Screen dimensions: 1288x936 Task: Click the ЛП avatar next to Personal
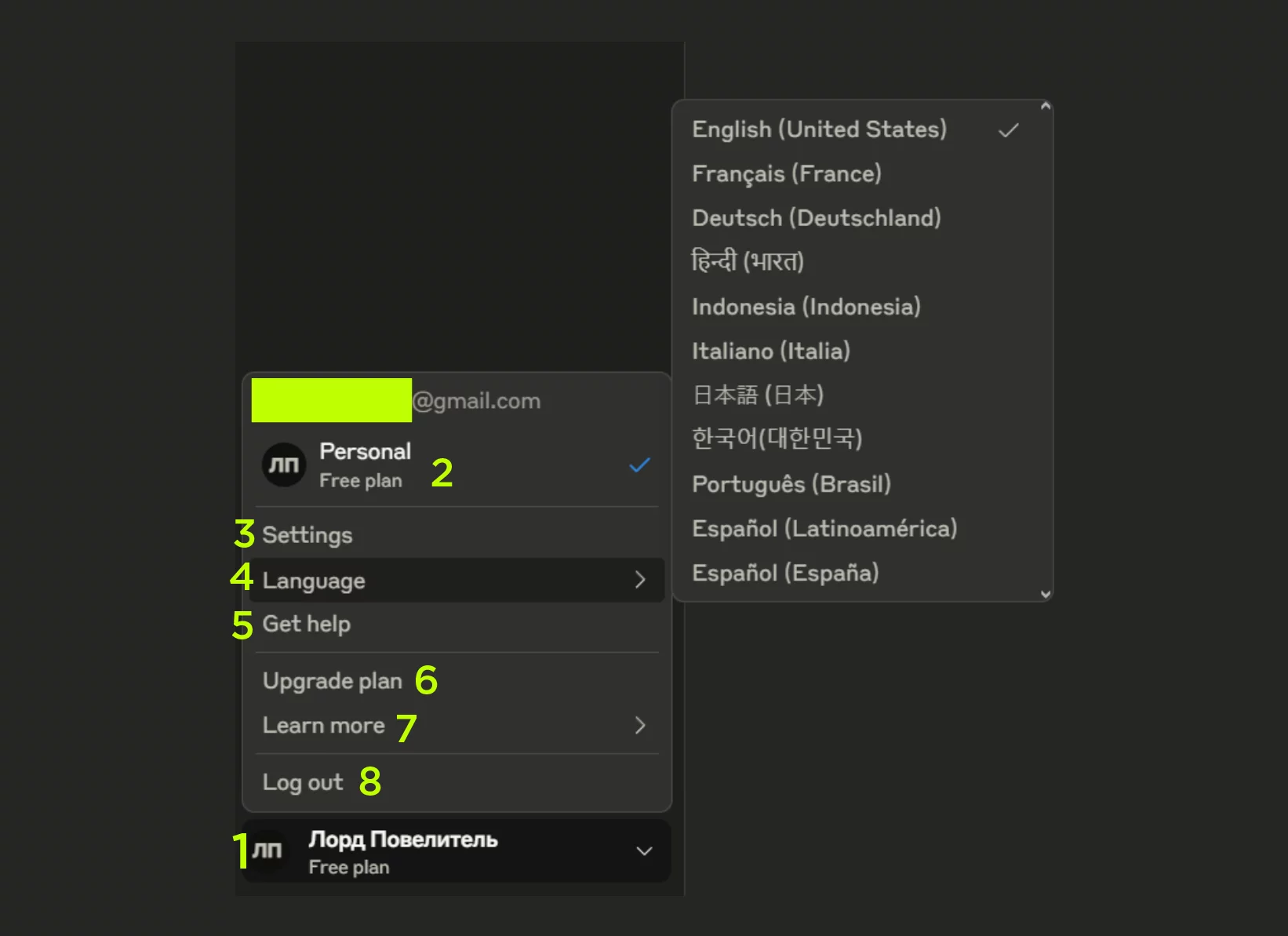[283, 464]
